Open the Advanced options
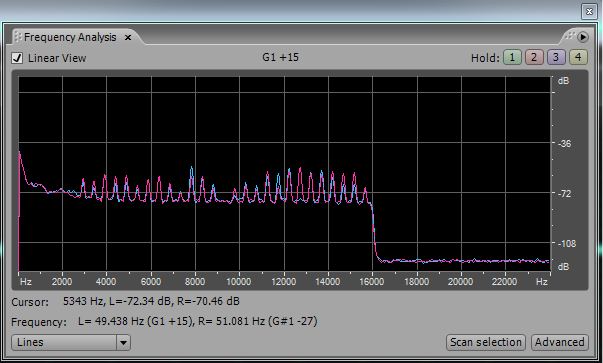The width and height of the screenshot is (603, 363). [560, 342]
